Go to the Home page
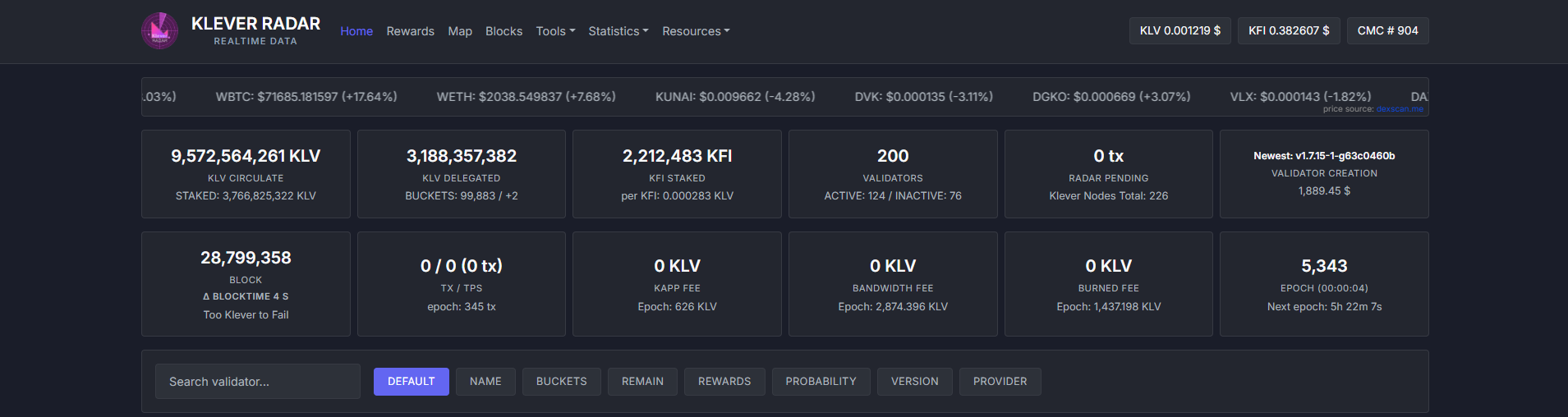 [356, 31]
